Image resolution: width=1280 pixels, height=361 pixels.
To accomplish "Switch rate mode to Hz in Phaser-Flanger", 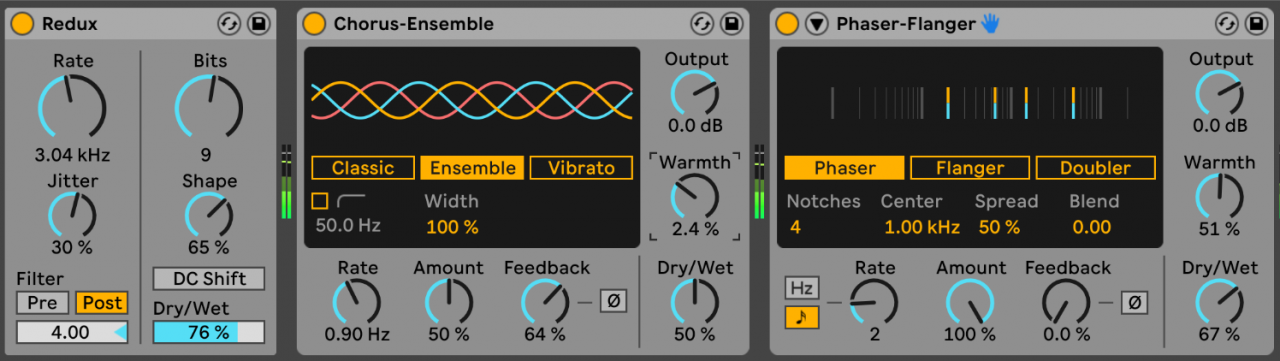I will pyautogui.click(x=801, y=288).
